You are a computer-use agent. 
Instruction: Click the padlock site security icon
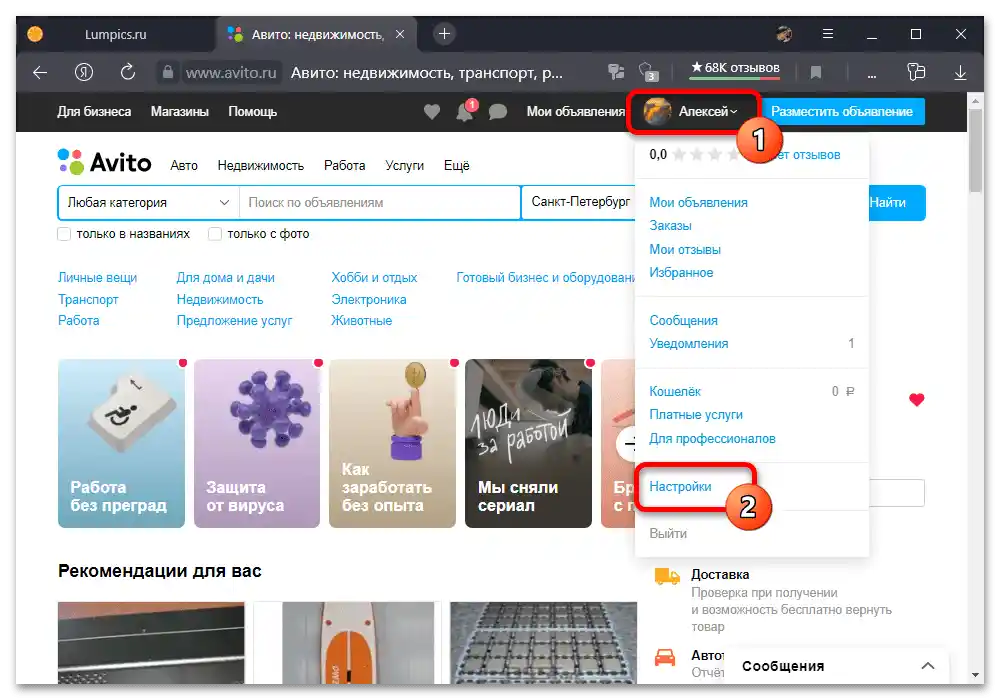168,72
